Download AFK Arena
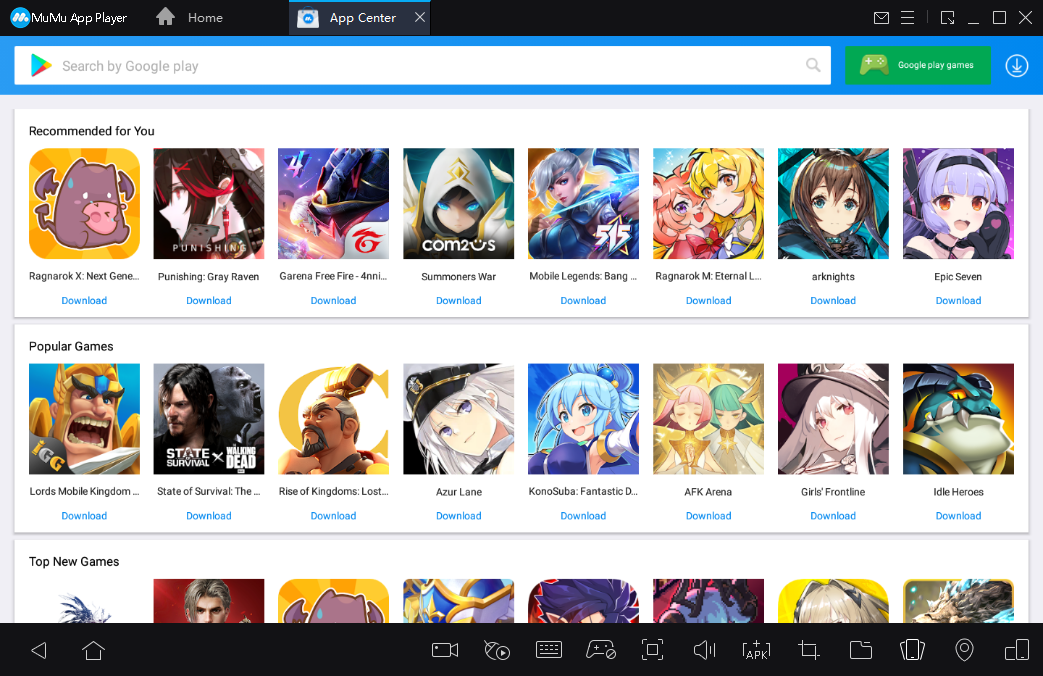 tap(708, 516)
